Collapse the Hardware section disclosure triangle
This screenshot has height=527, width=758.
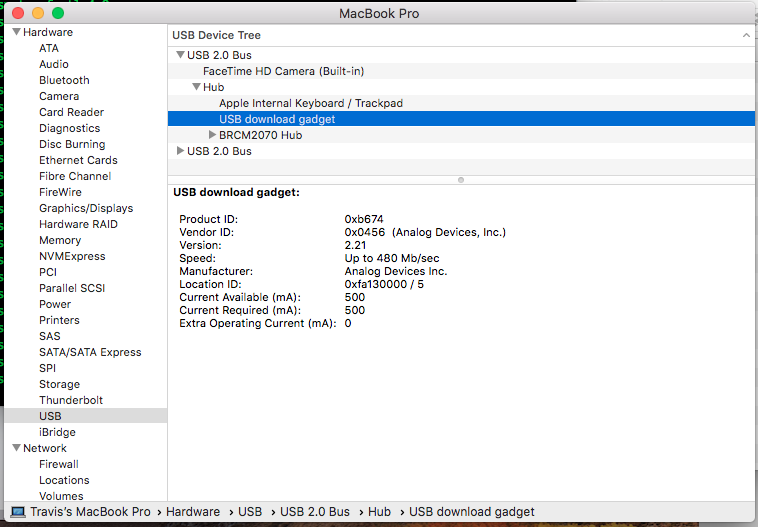pos(16,32)
